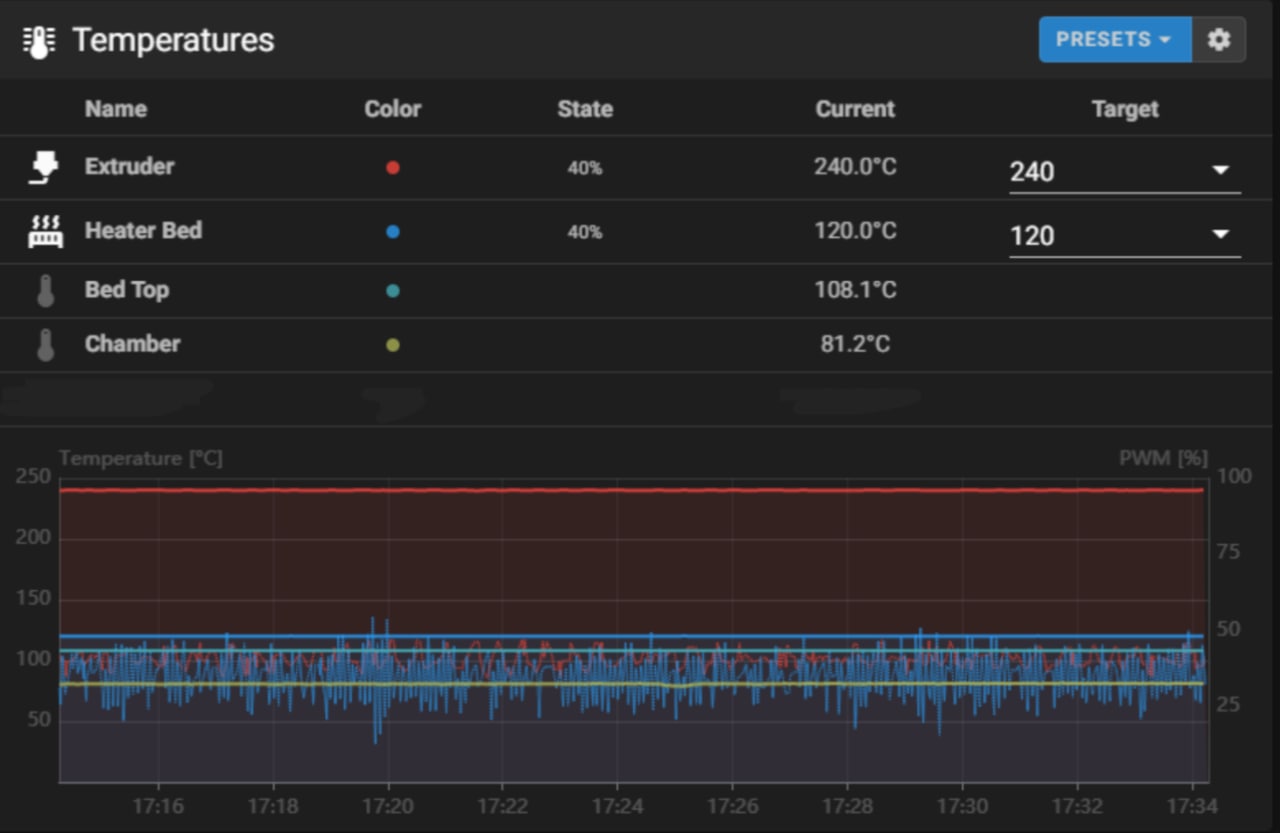Screen dimensions: 1280x833
Task: Select the Heater Bed name label
Action: point(143,230)
